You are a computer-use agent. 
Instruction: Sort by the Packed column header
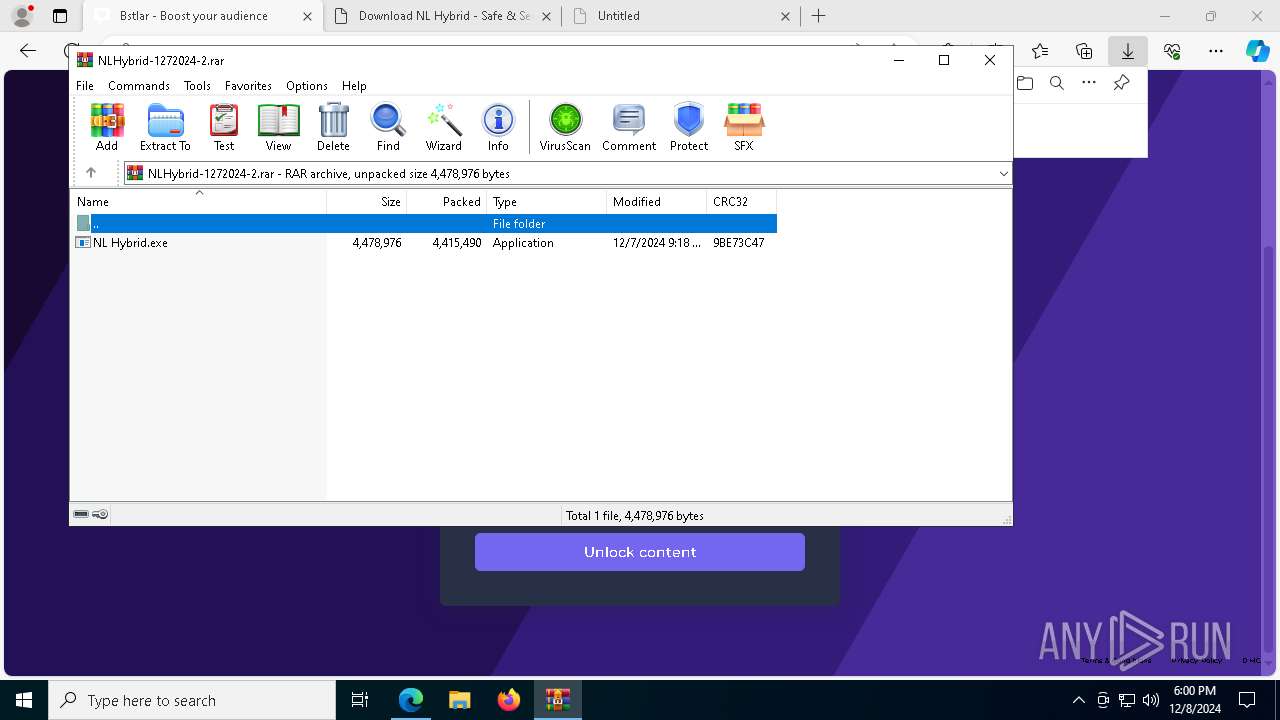pyautogui.click(x=447, y=201)
